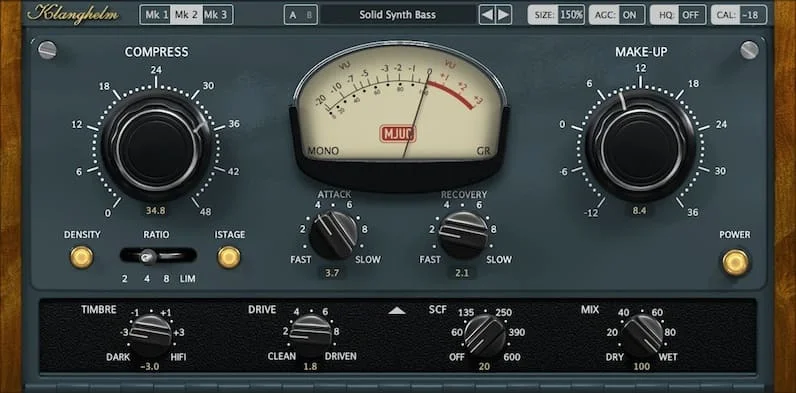
Task: Open the Size 150% selector
Action: [556, 15]
